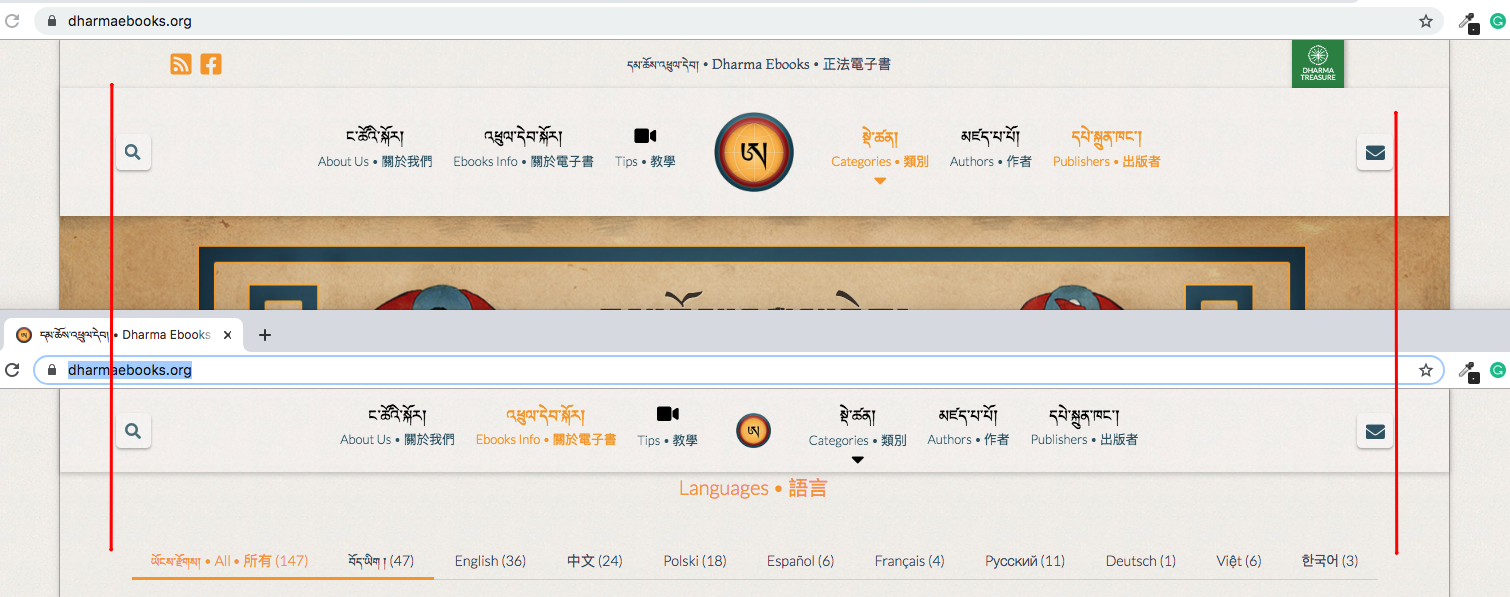Click Categories 類別 label in upper navigation
Screen dimensions: 1510x597
[880, 161]
